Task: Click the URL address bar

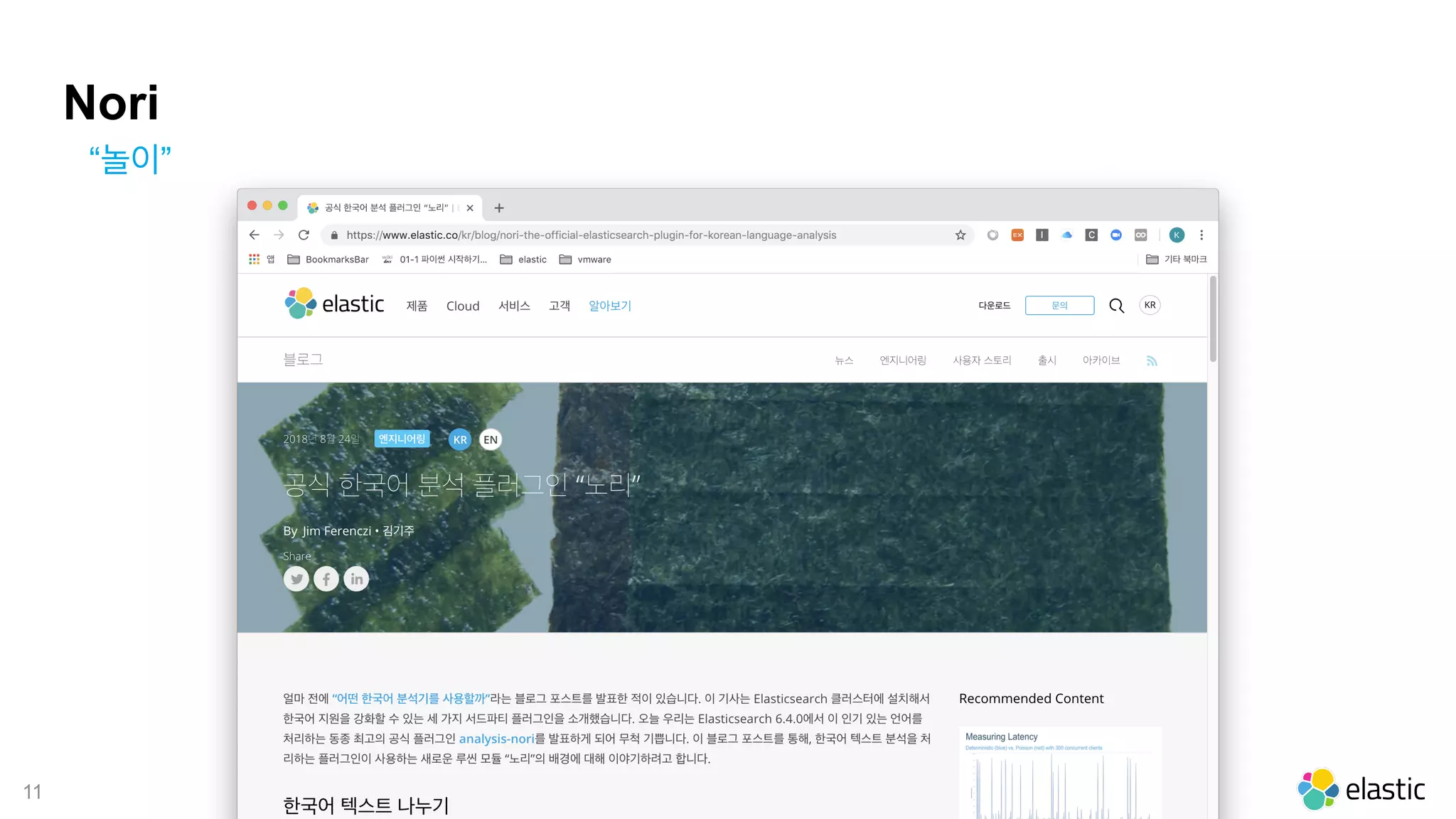Action: point(647,235)
